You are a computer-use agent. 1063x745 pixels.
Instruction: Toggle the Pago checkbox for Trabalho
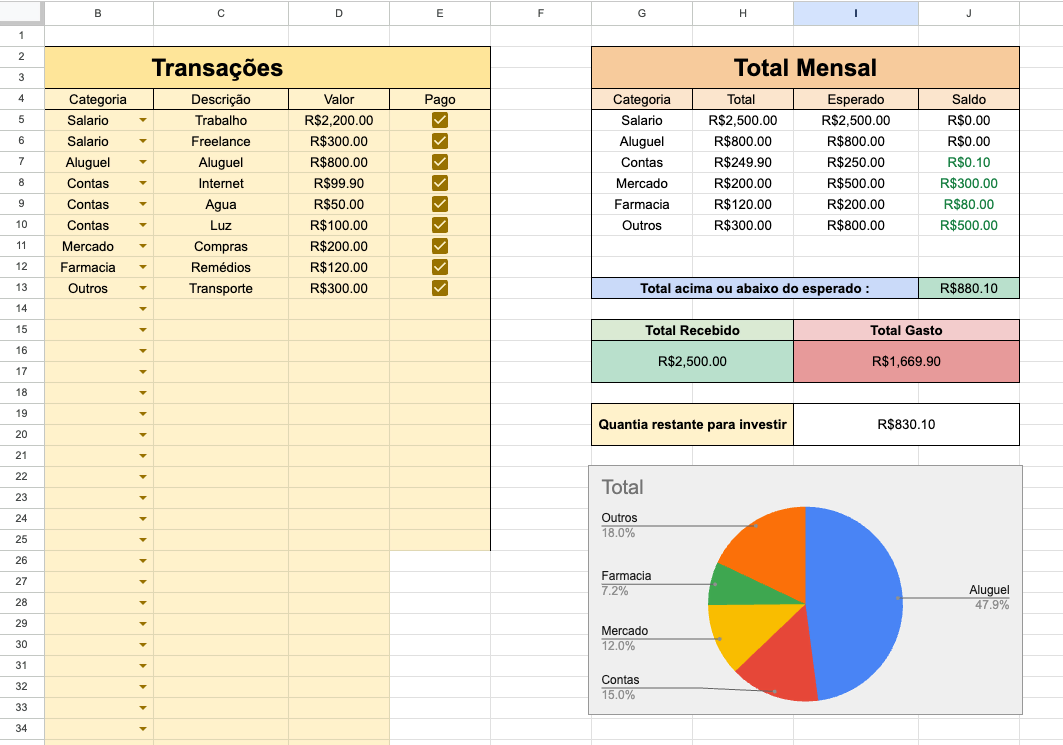coord(439,120)
